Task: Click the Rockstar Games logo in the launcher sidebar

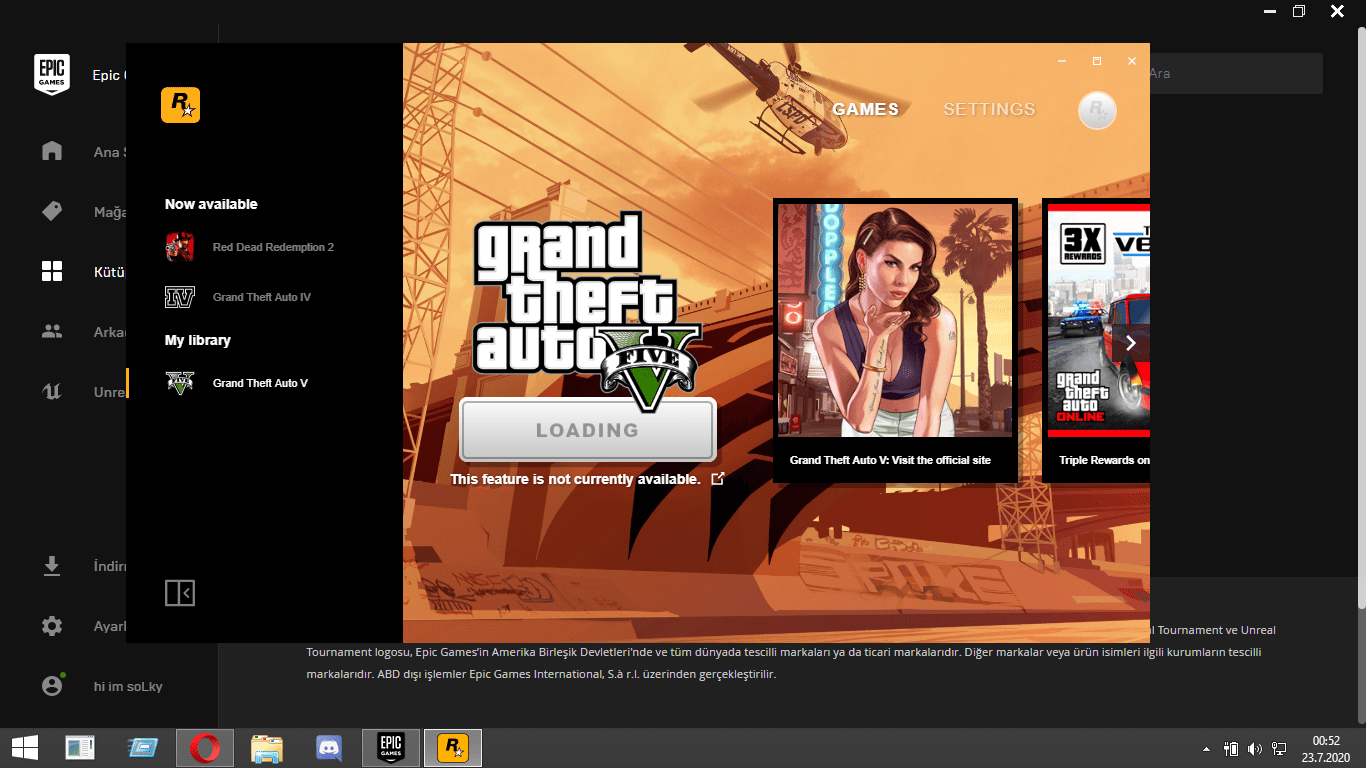Action: [180, 105]
